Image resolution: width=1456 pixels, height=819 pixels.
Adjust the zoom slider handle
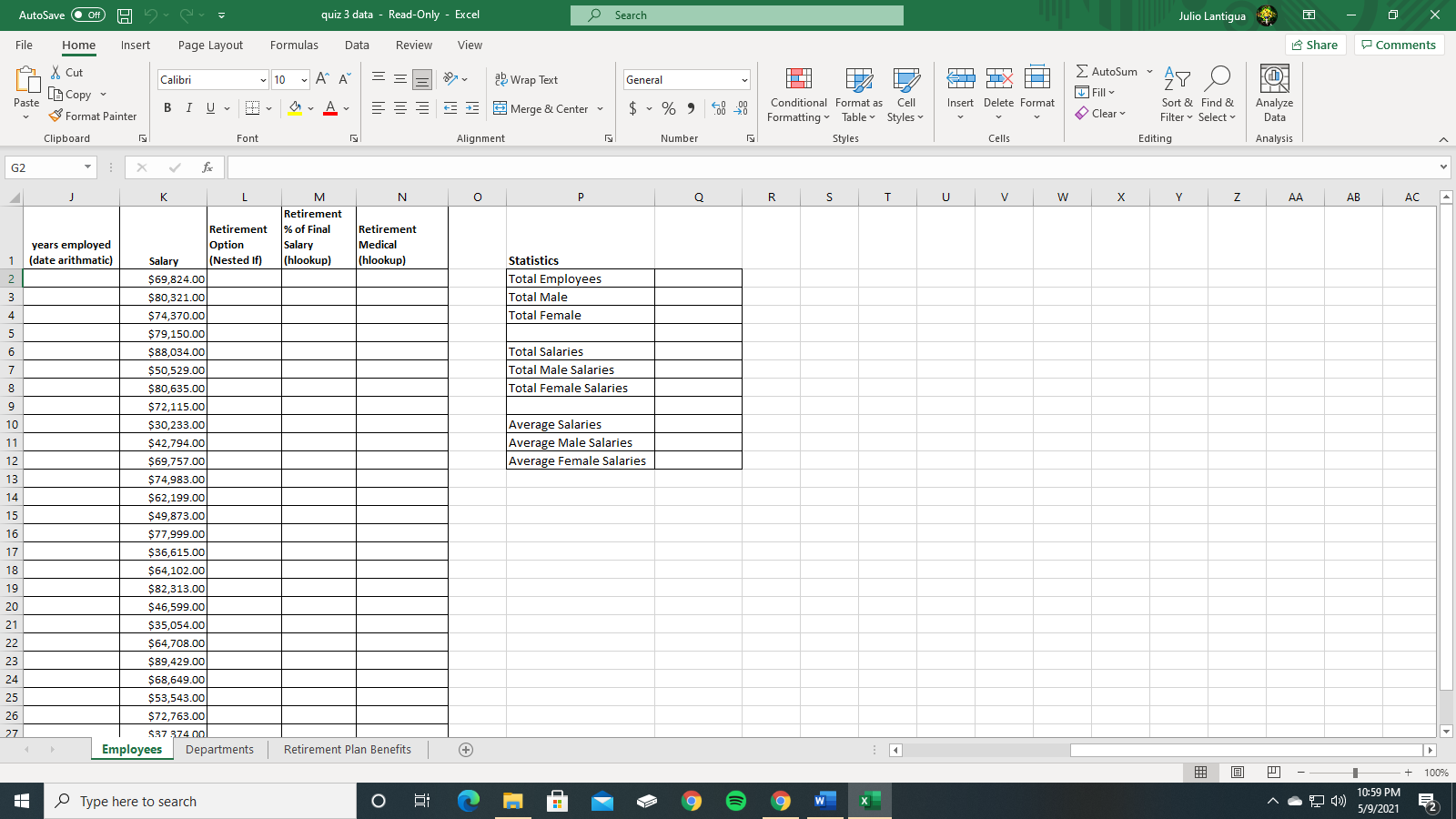[1355, 773]
